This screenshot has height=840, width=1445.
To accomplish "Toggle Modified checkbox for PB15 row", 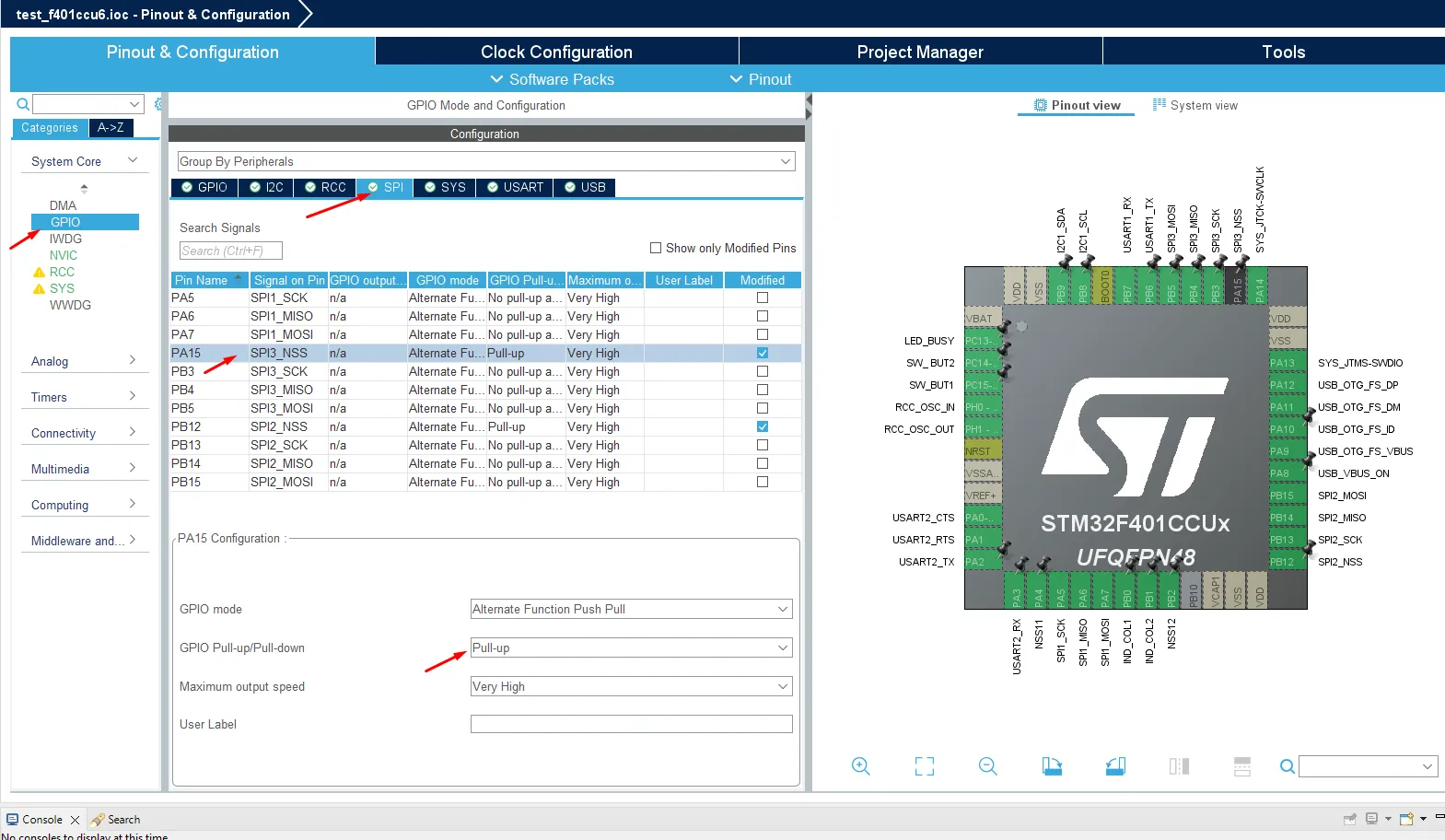I will coord(763,482).
